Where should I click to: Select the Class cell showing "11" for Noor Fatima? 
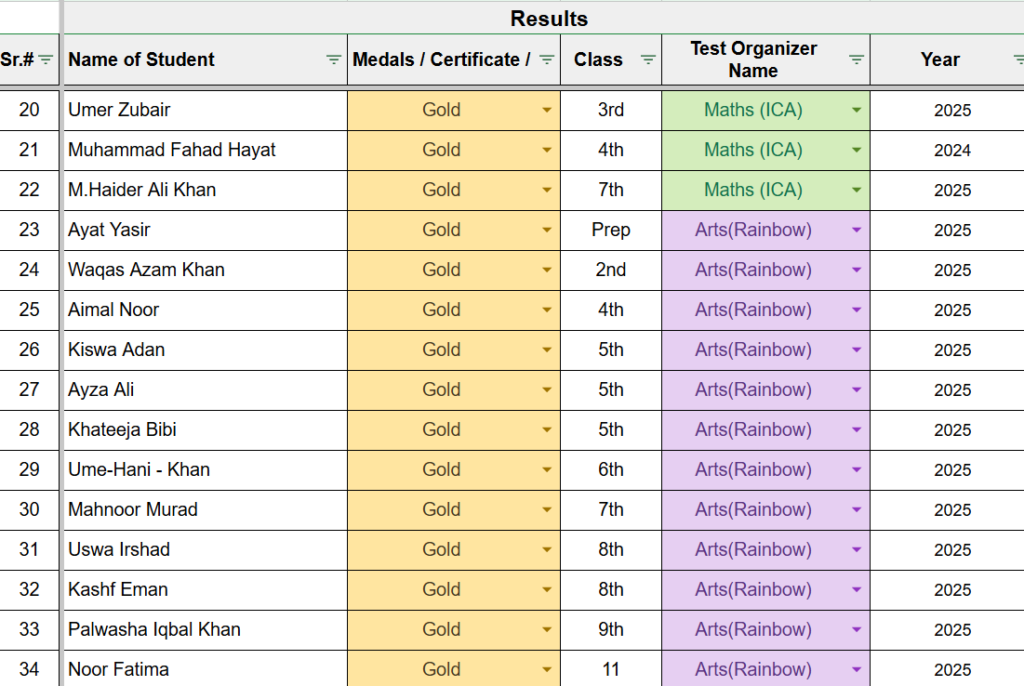pyautogui.click(x=611, y=669)
